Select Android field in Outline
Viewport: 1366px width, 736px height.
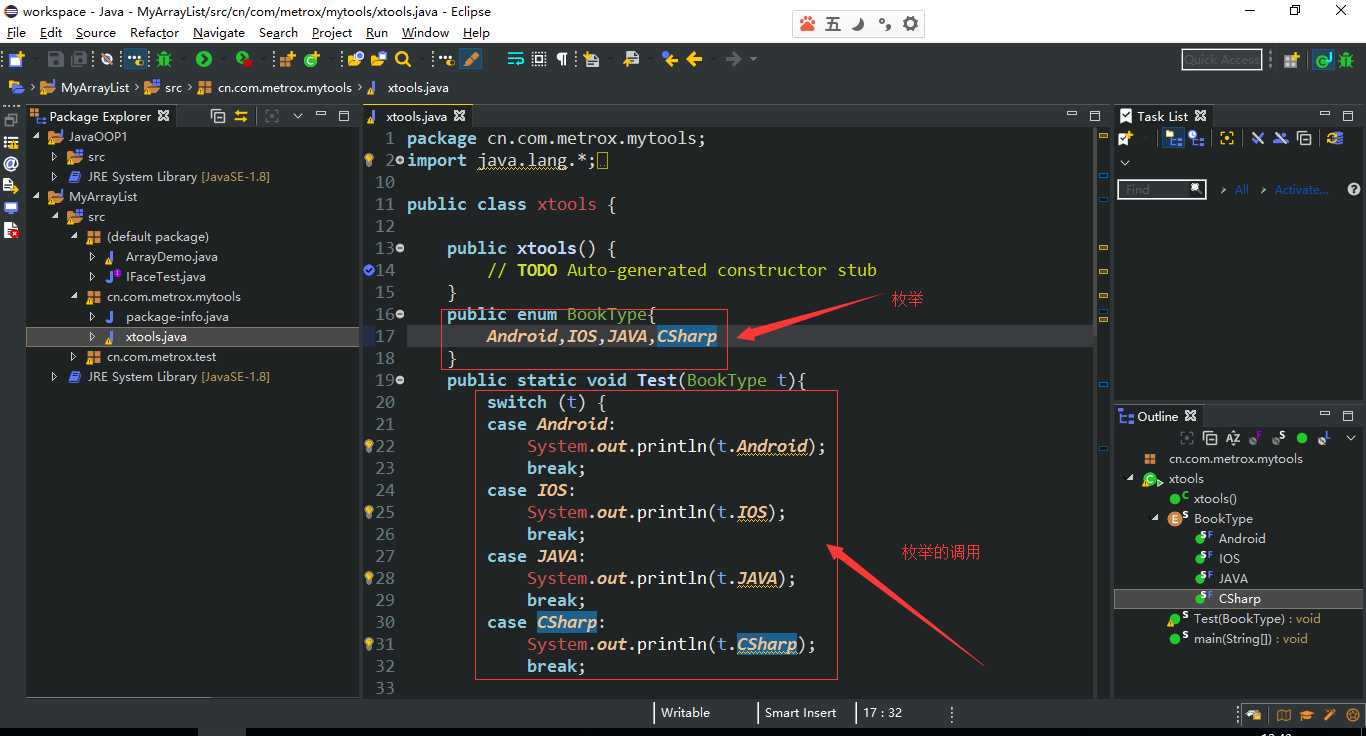[1242, 538]
